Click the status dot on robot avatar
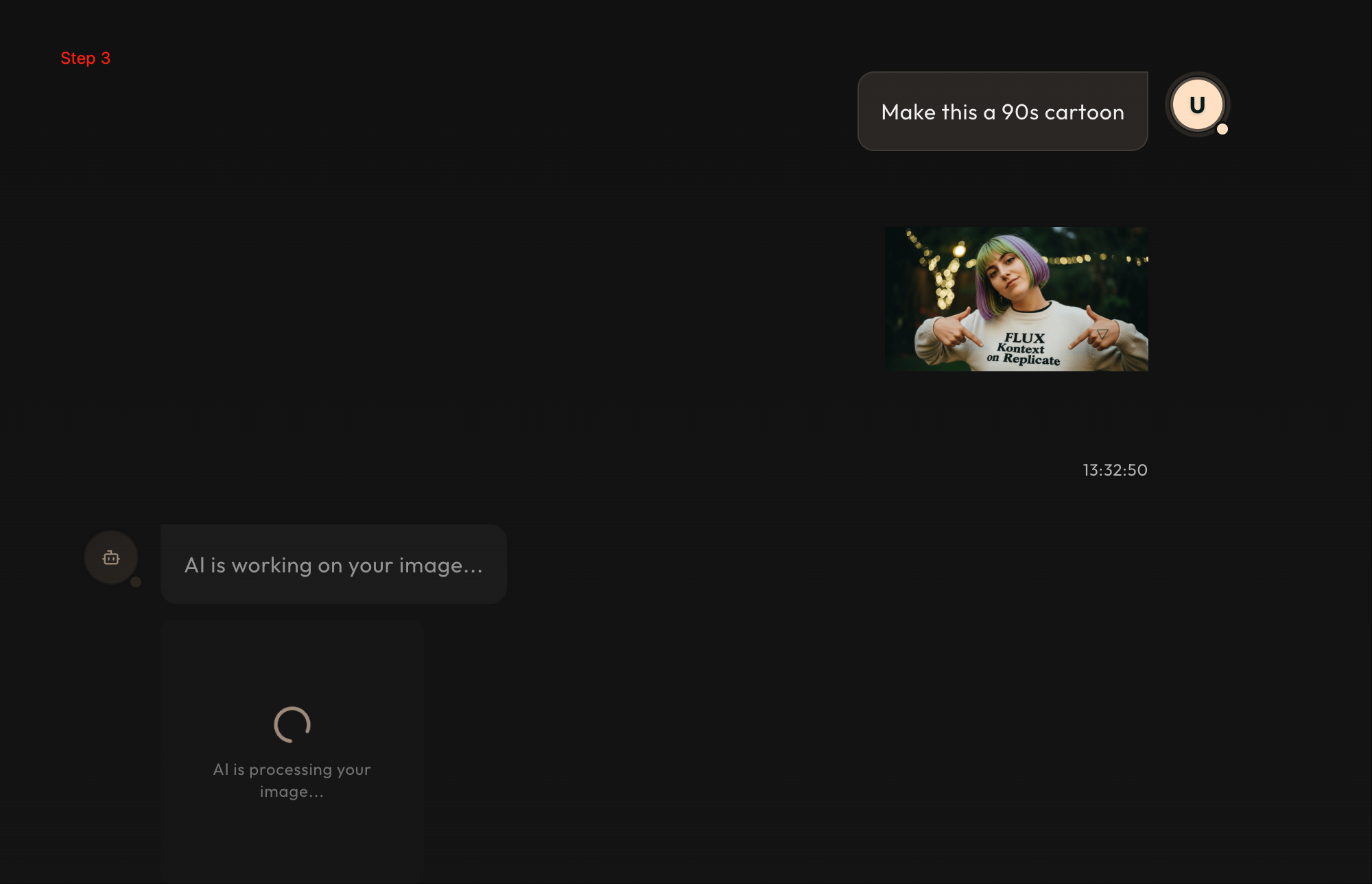This screenshot has width=1372, height=884. click(136, 582)
